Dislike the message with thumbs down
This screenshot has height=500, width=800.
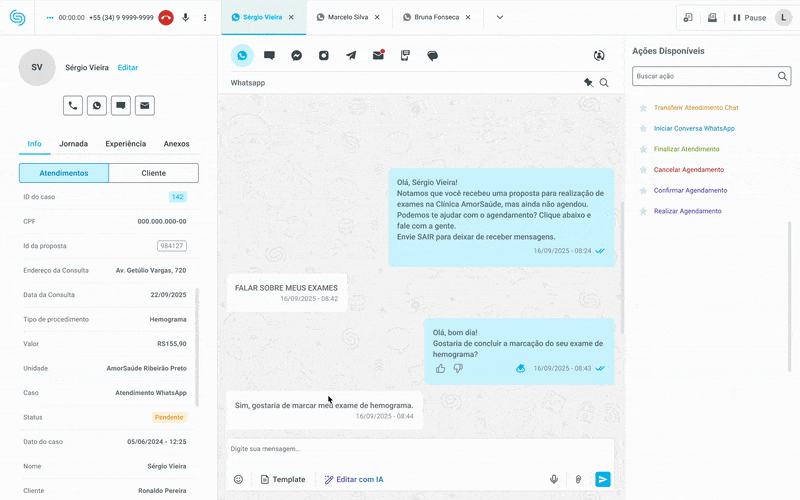click(458, 368)
